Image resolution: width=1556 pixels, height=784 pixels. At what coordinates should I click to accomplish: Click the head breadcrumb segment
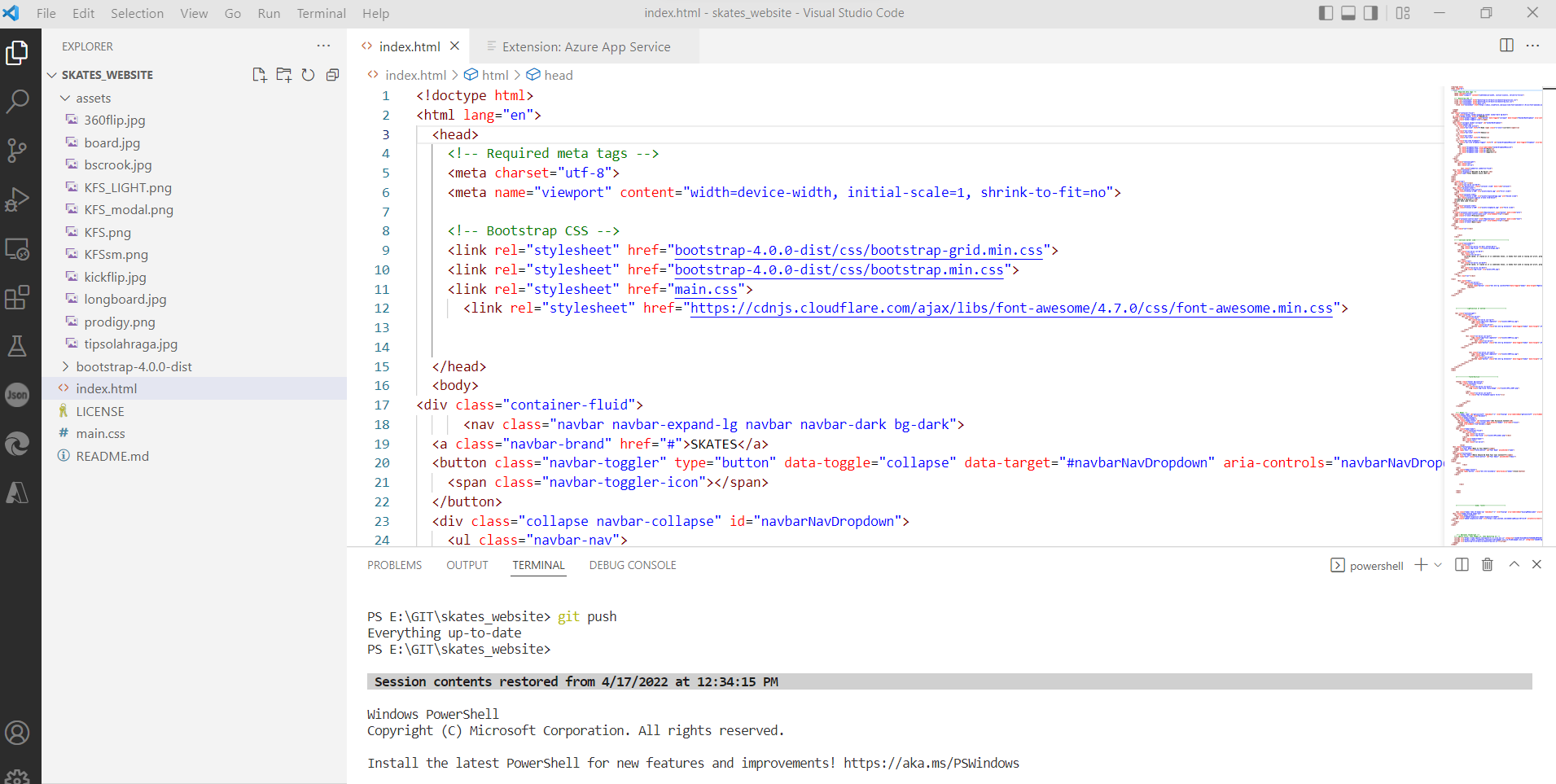coord(558,75)
